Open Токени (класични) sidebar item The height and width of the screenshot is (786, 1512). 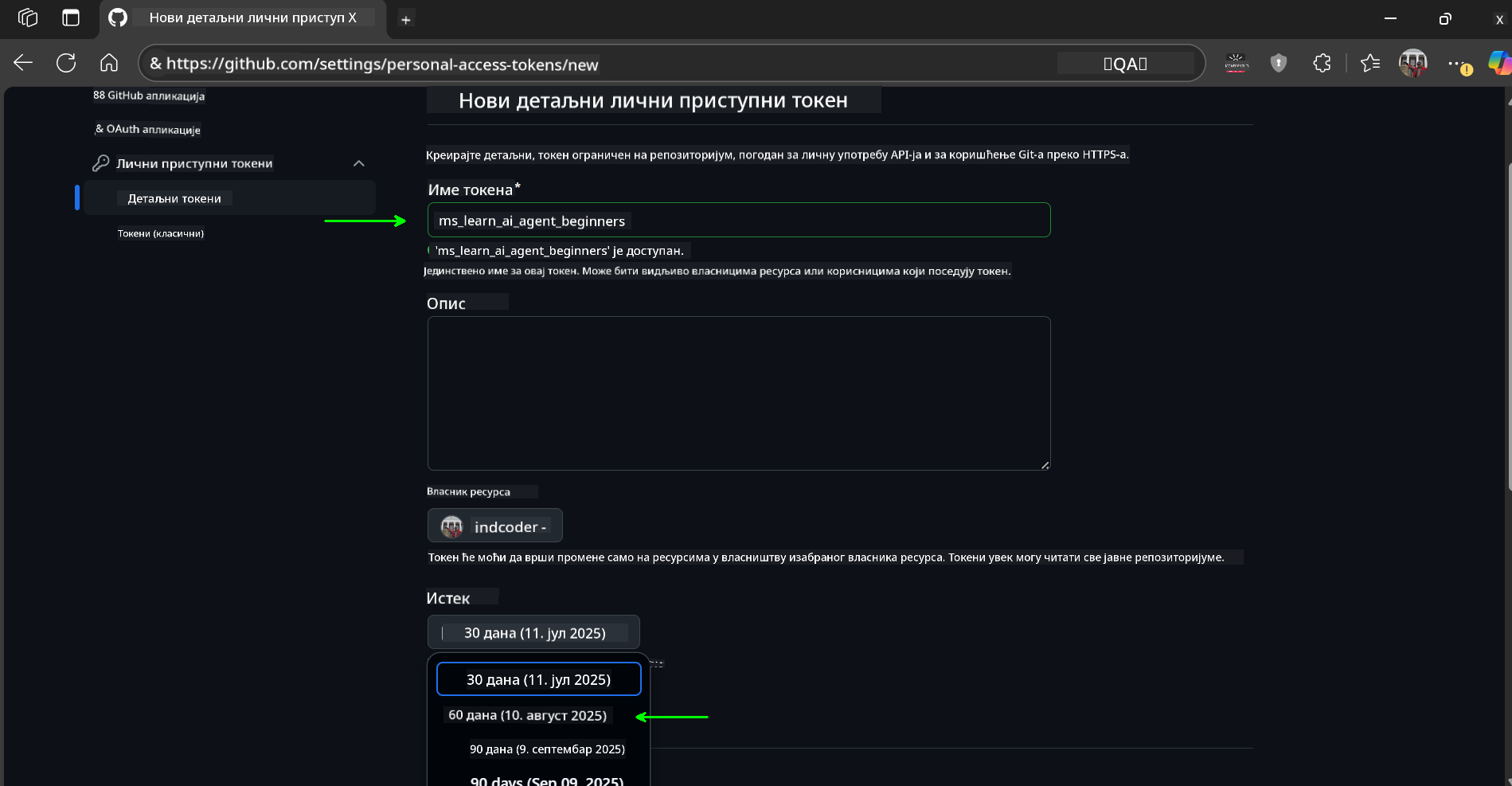tap(161, 233)
